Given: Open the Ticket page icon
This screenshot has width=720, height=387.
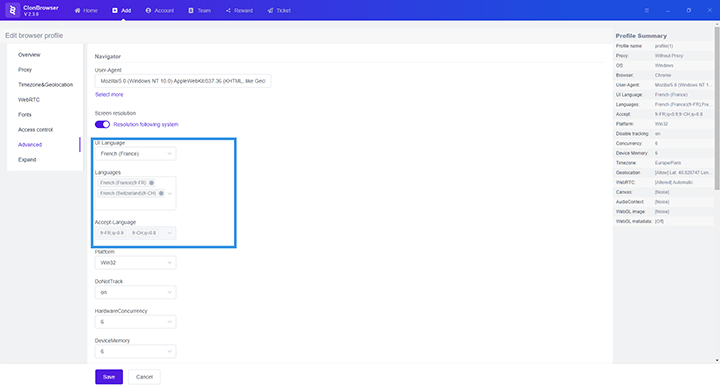Looking at the screenshot, I should (270, 11).
